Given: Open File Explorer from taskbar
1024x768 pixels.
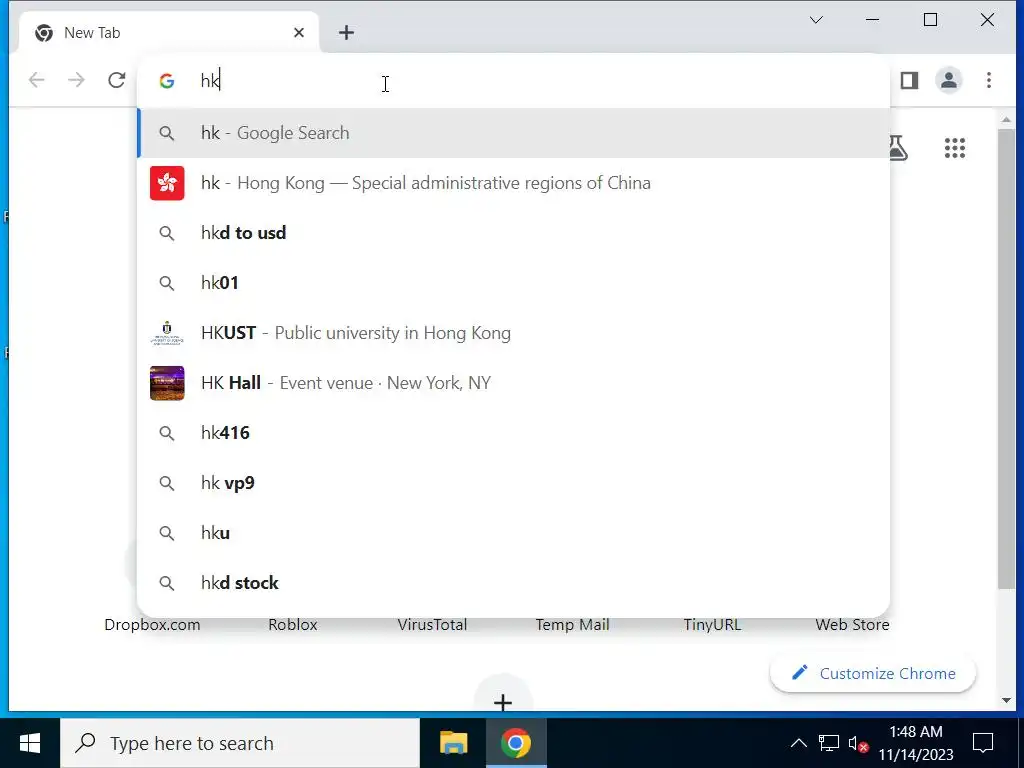Looking at the screenshot, I should (x=453, y=743).
